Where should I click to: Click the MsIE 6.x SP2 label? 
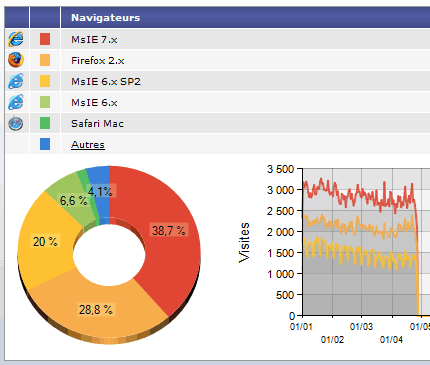pyautogui.click(x=106, y=82)
